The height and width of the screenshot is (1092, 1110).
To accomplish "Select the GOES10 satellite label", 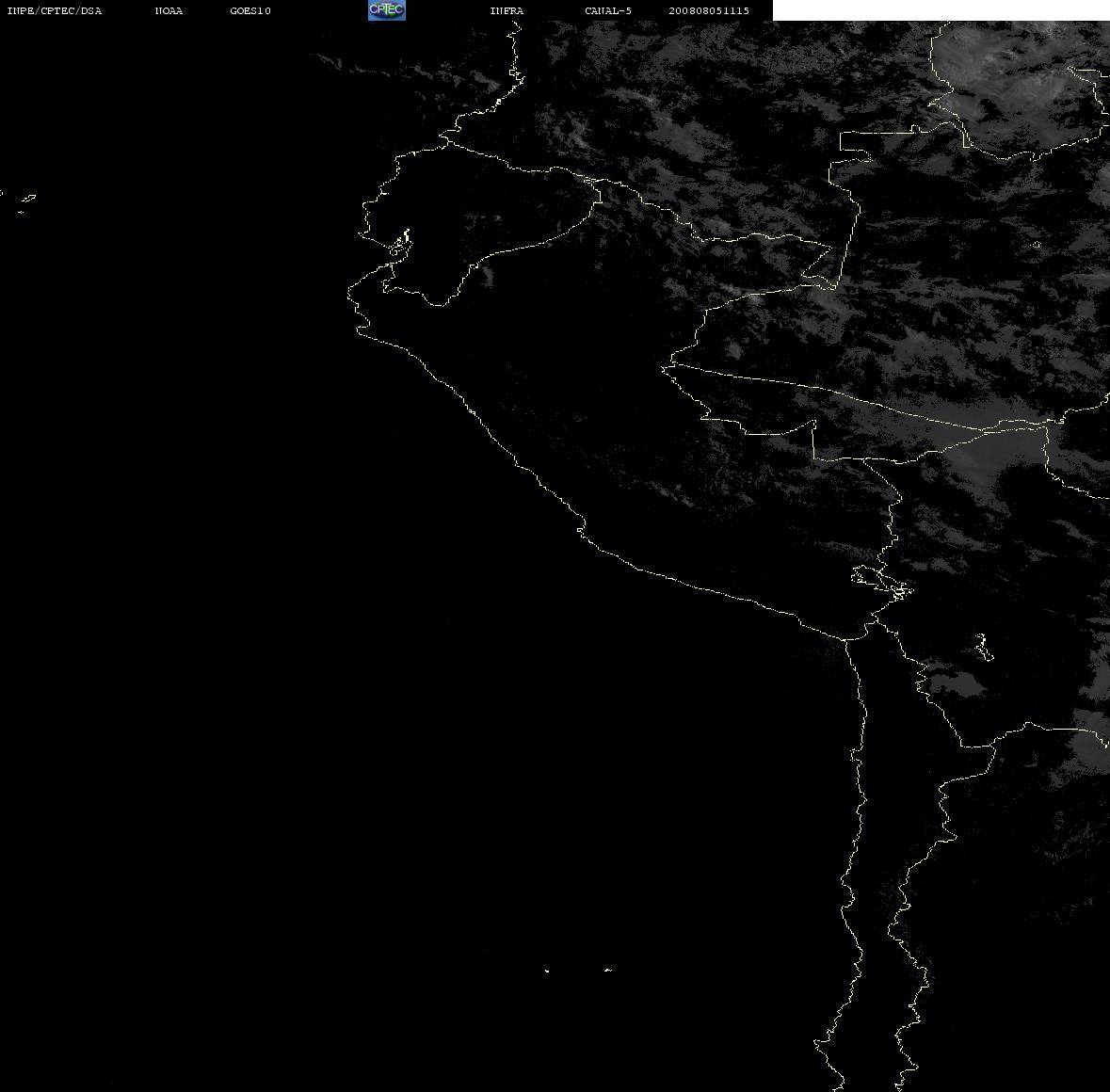I will point(249,10).
